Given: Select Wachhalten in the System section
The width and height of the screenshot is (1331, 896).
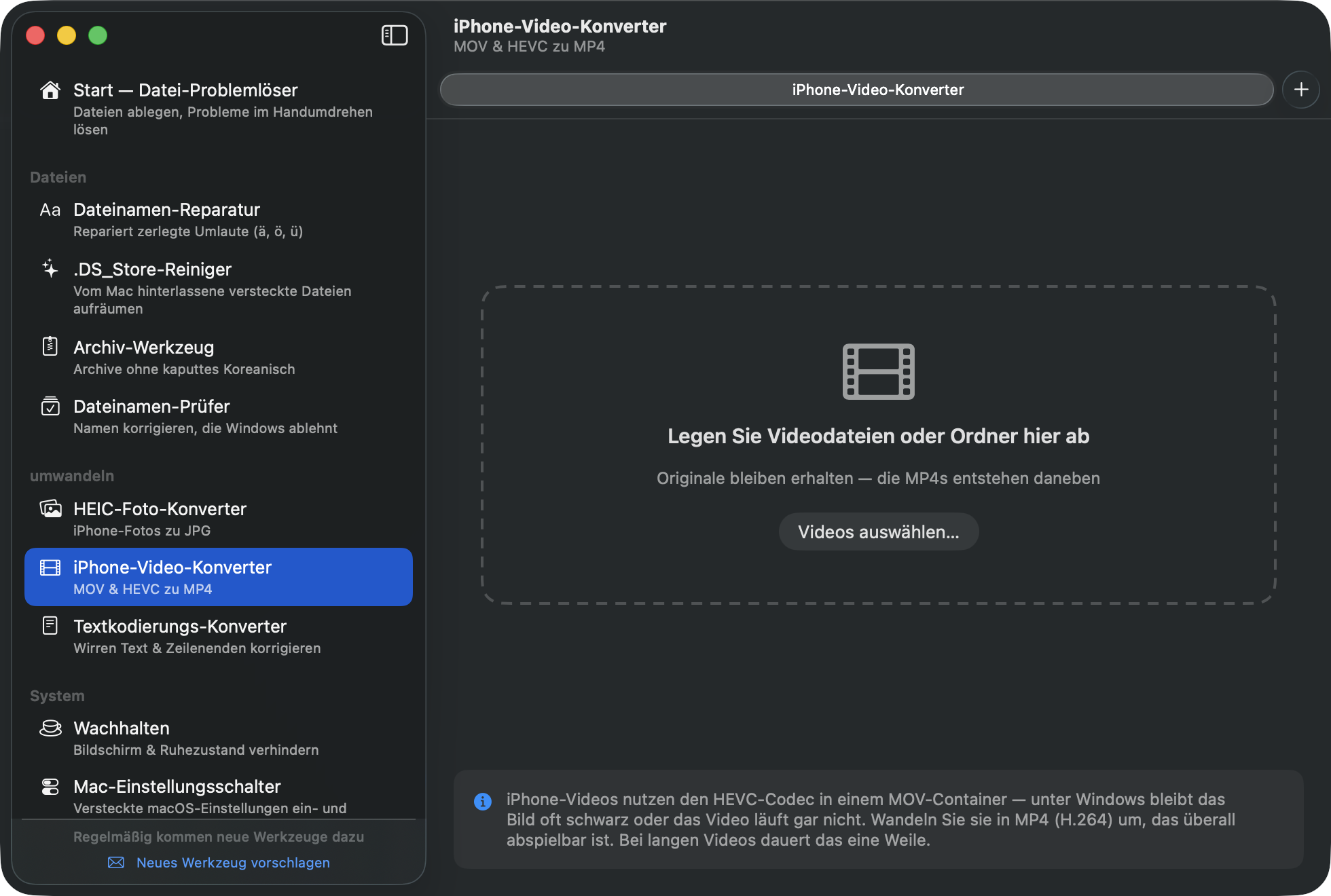Looking at the screenshot, I should click(x=218, y=738).
